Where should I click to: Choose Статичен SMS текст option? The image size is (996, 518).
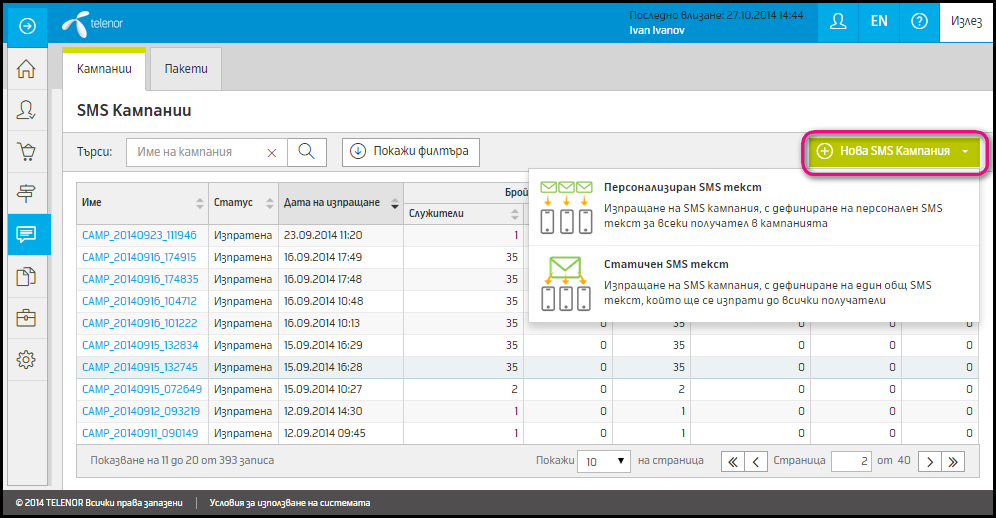(754, 283)
